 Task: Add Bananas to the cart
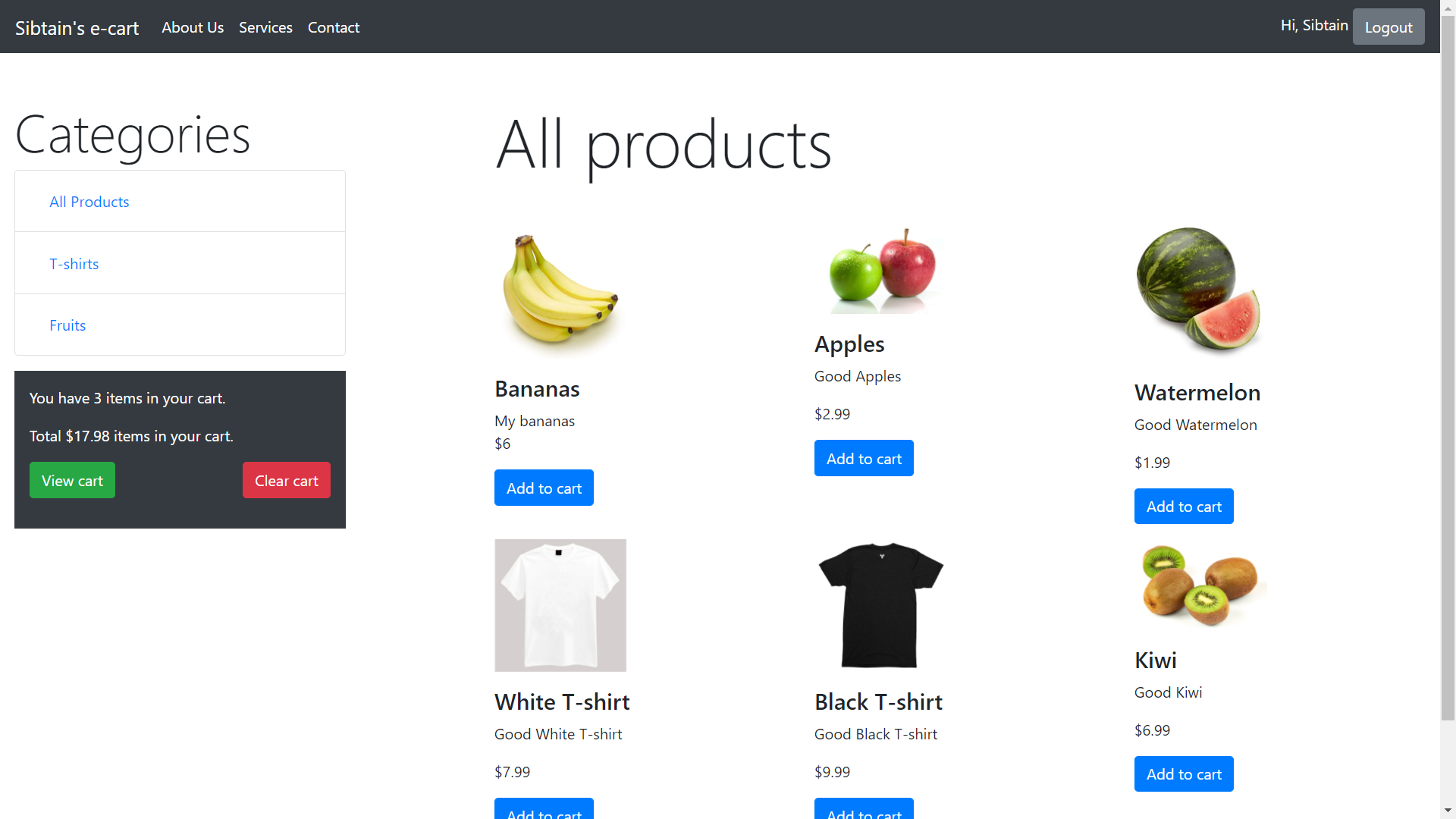pyautogui.click(x=544, y=488)
